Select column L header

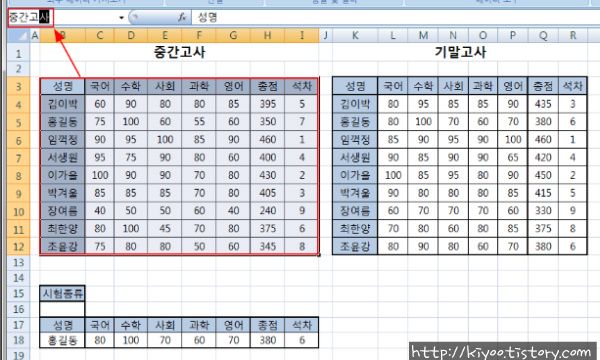pos(393,36)
